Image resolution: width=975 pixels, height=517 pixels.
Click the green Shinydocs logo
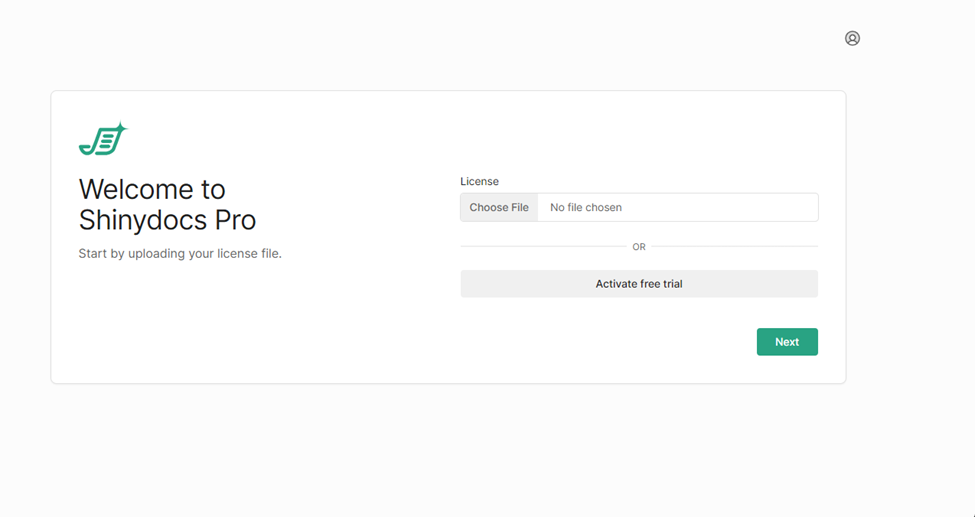point(102,141)
